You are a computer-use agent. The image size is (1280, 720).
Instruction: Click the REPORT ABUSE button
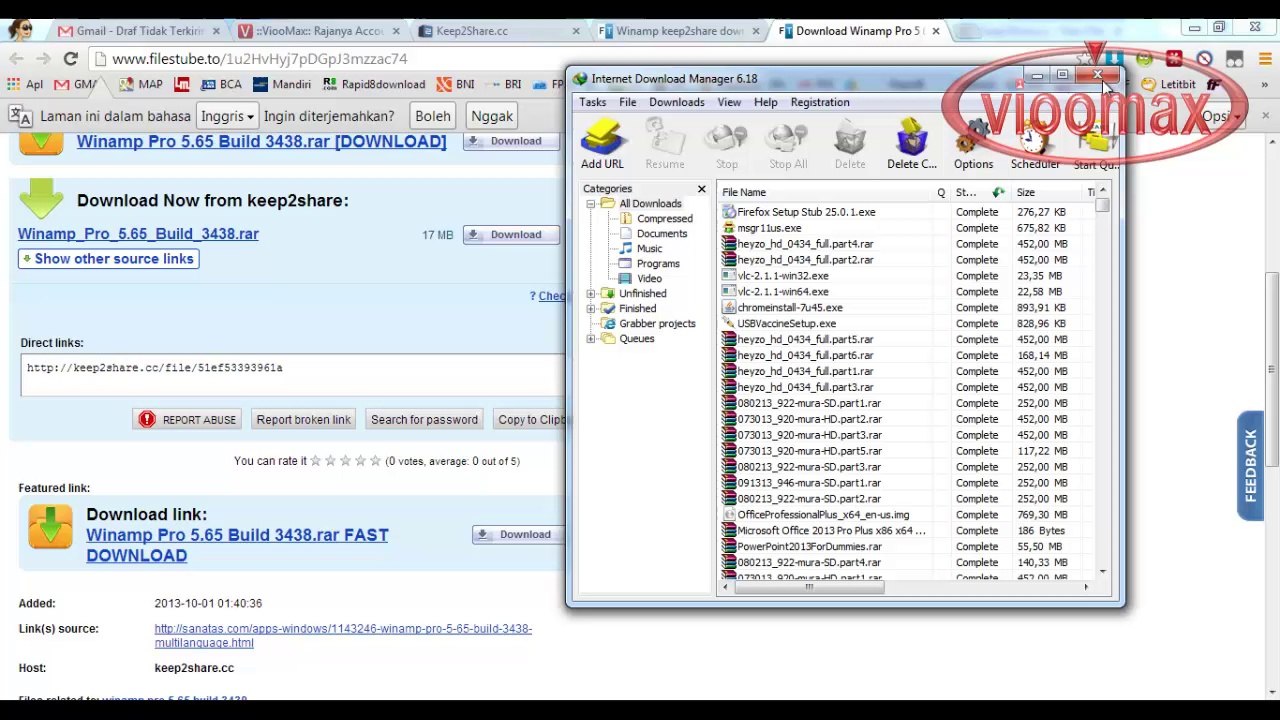point(187,420)
